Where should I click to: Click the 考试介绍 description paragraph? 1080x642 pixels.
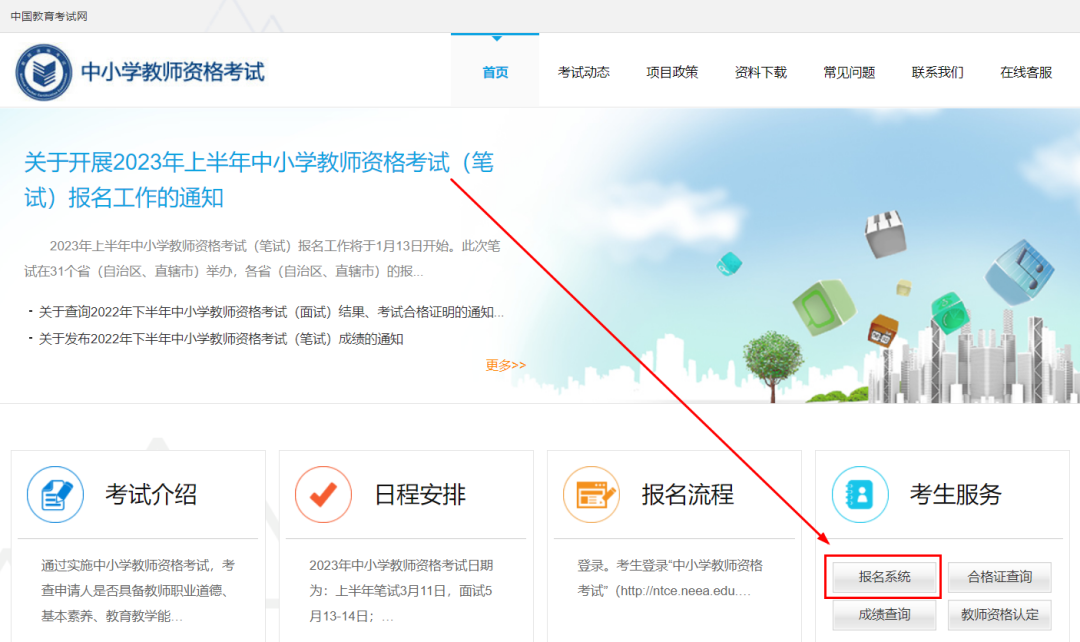click(x=138, y=591)
